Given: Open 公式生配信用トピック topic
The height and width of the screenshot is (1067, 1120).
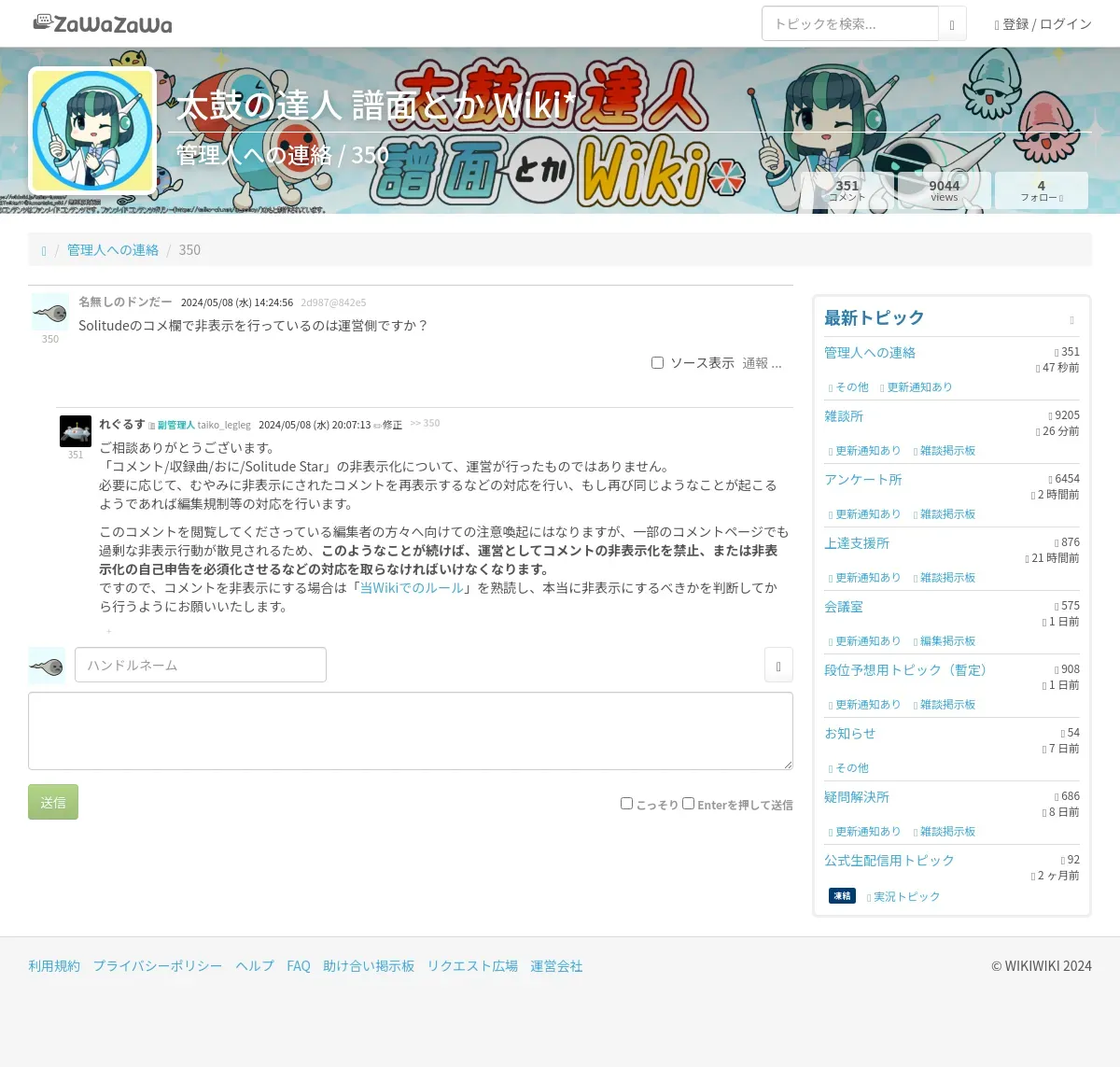Looking at the screenshot, I should [x=889, y=861].
